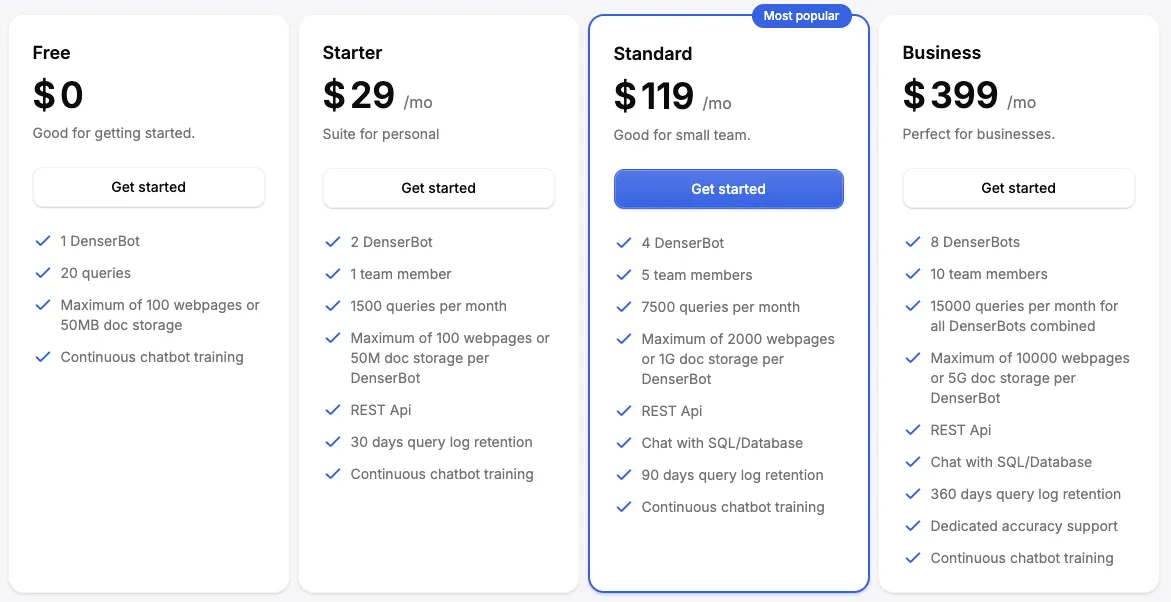Screen dimensions: 1171x602
Task: Click the checkmark beside Chat with SQL/Database in Standard
Action: [x=623, y=442]
